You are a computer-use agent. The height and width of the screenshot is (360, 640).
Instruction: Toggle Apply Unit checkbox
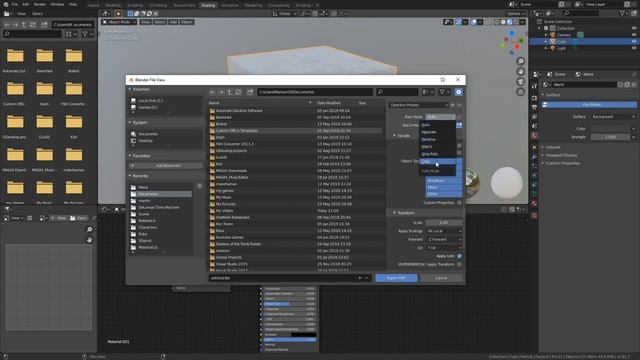pos(459,256)
